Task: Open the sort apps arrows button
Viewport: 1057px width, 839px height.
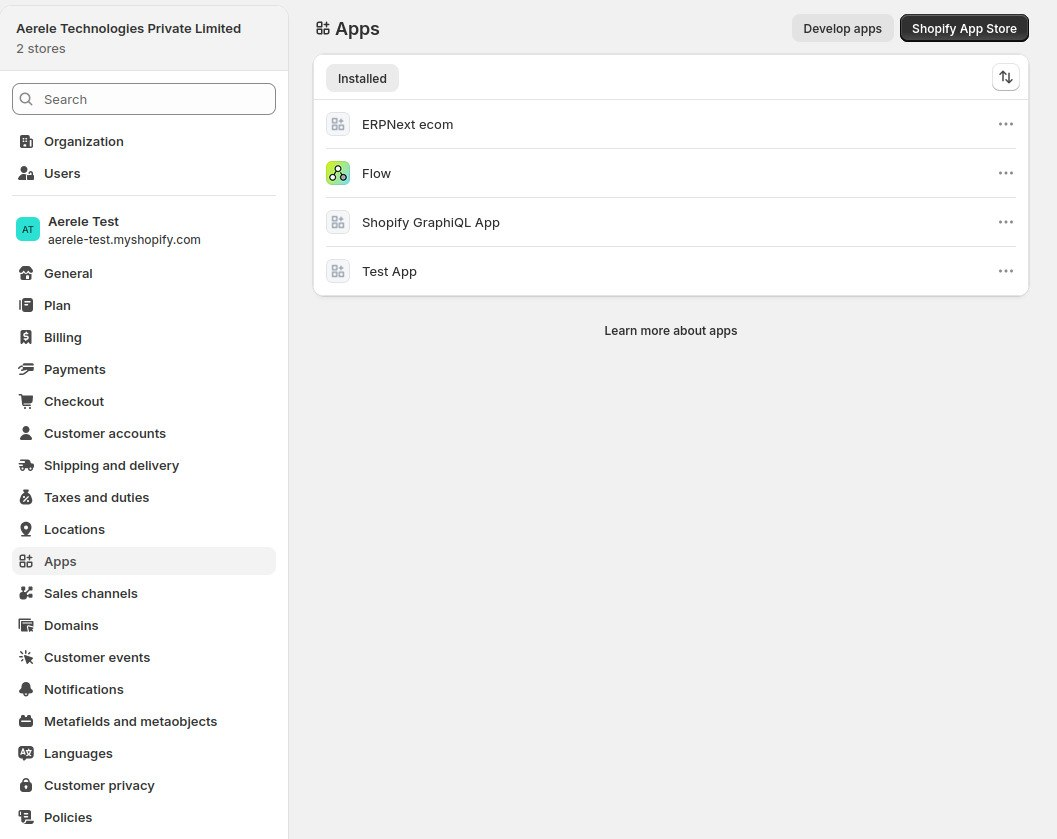Action: [1006, 77]
